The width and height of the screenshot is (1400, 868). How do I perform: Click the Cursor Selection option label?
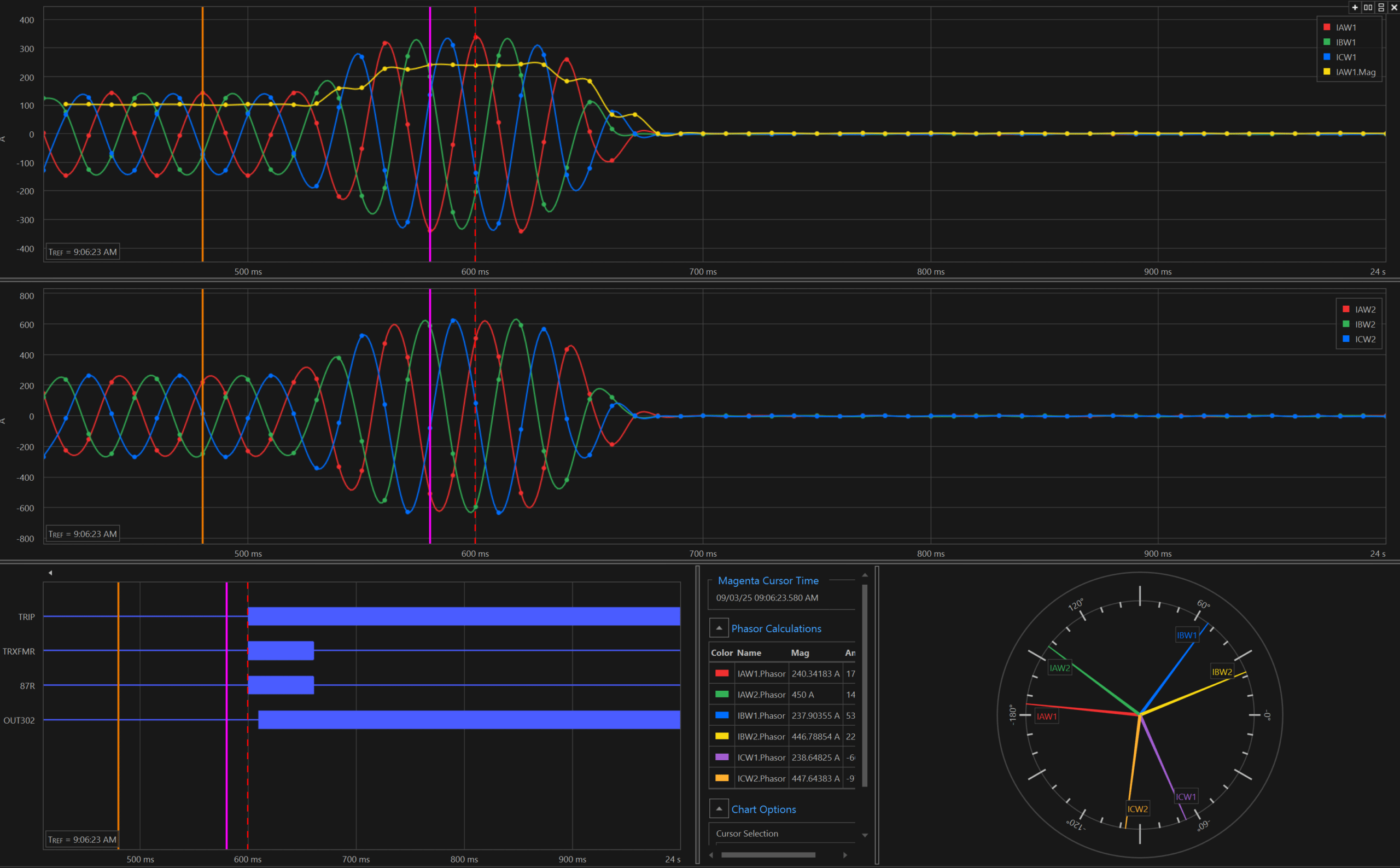pyautogui.click(x=747, y=834)
